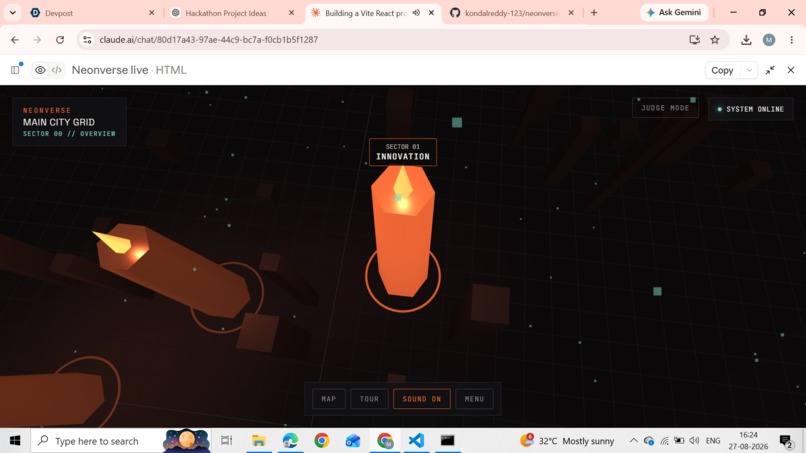This screenshot has width=806, height=453.
Task: Open Outlook from the taskbar
Action: pos(353,441)
